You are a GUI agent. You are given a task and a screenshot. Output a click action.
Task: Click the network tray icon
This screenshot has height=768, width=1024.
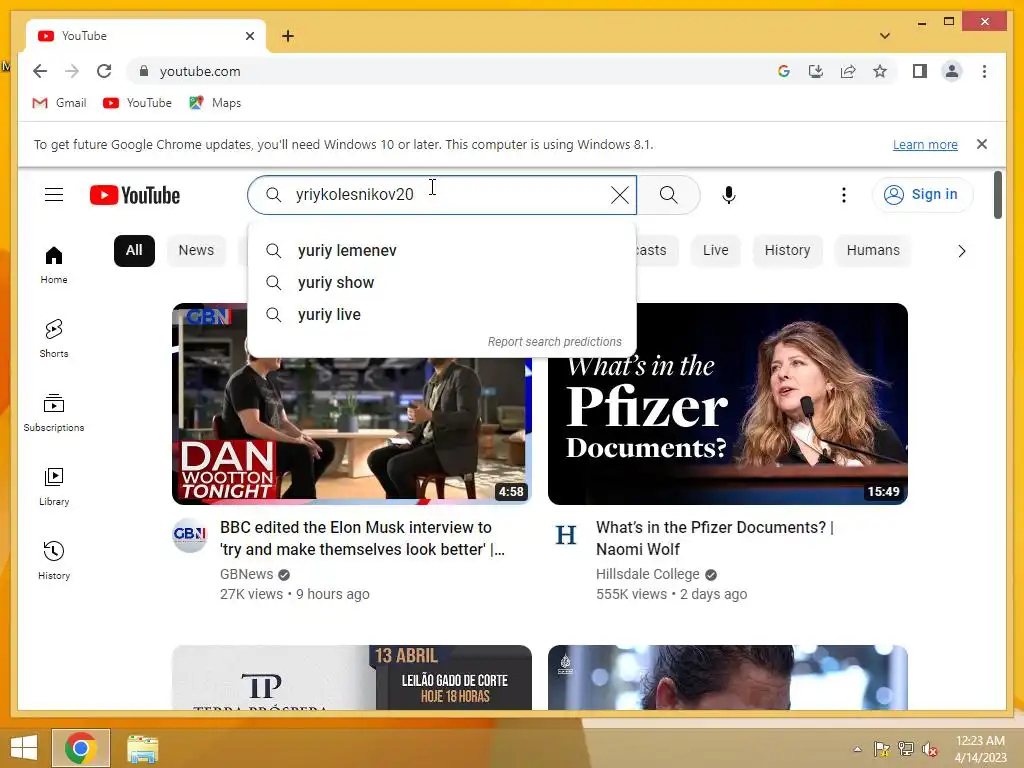(906, 749)
